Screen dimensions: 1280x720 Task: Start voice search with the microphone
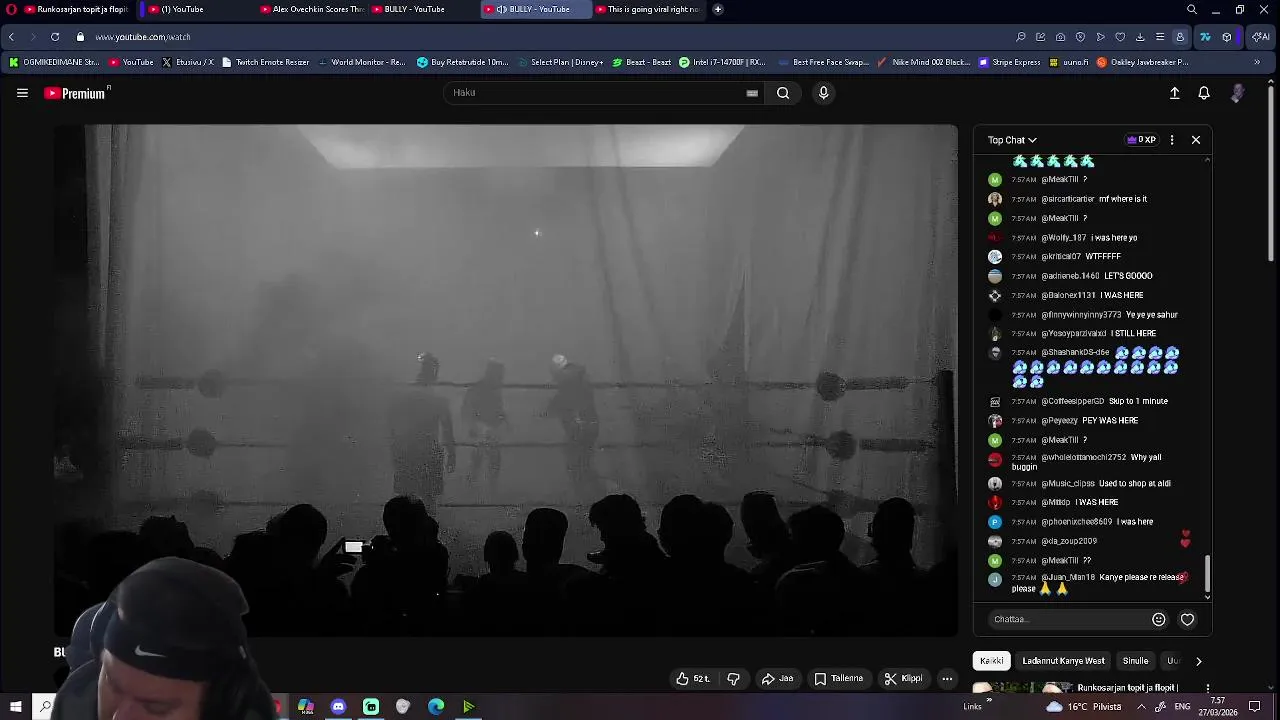point(823,93)
